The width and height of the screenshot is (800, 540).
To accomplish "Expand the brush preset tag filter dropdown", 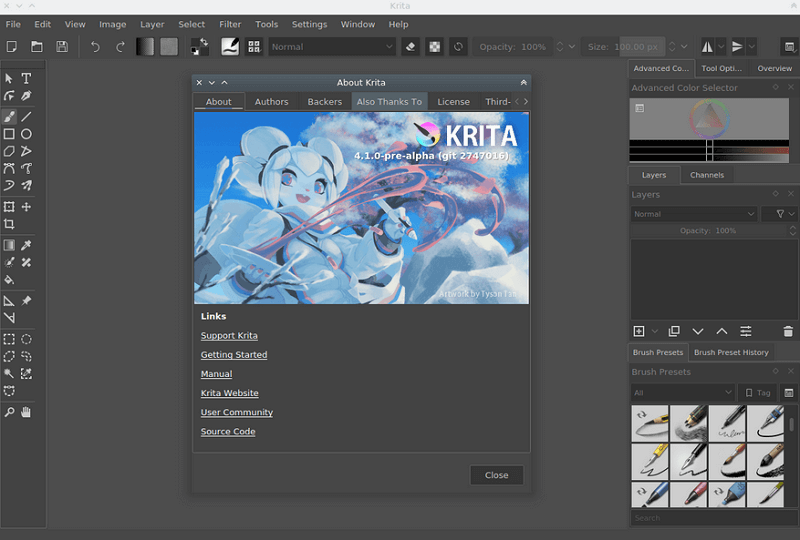I will [683, 393].
